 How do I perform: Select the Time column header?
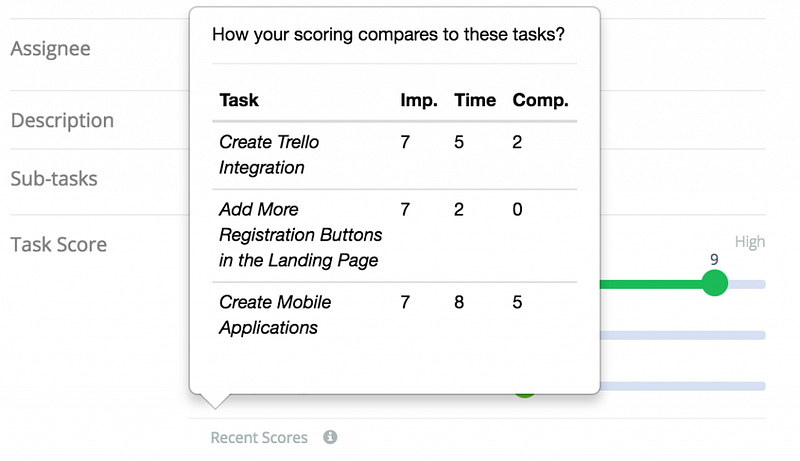click(475, 100)
